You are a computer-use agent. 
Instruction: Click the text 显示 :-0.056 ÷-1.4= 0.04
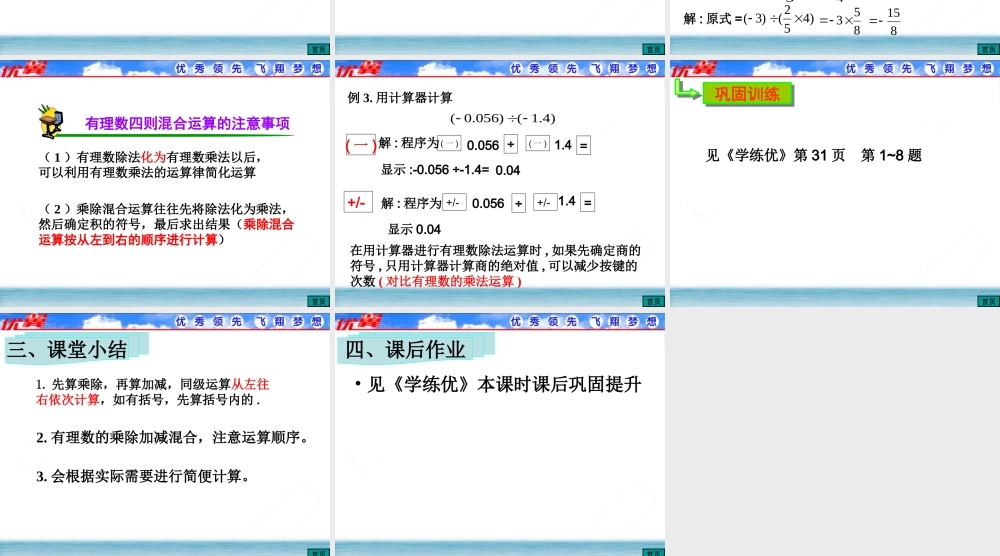[x=450, y=170]
